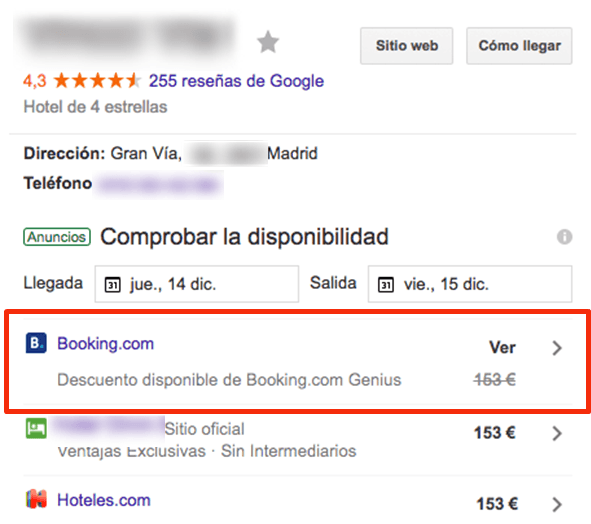Screen dimensions: 591x524
Task: Click the Booking.com logo icon
Action: pyautogui.click(x=36, y=343)
